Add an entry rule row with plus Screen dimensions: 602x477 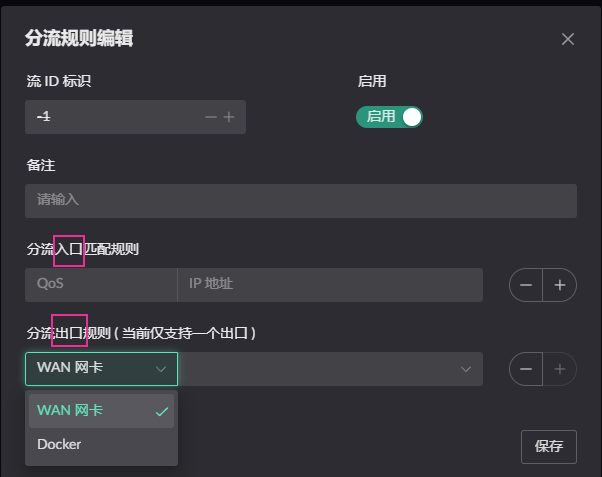pos(560,285)
